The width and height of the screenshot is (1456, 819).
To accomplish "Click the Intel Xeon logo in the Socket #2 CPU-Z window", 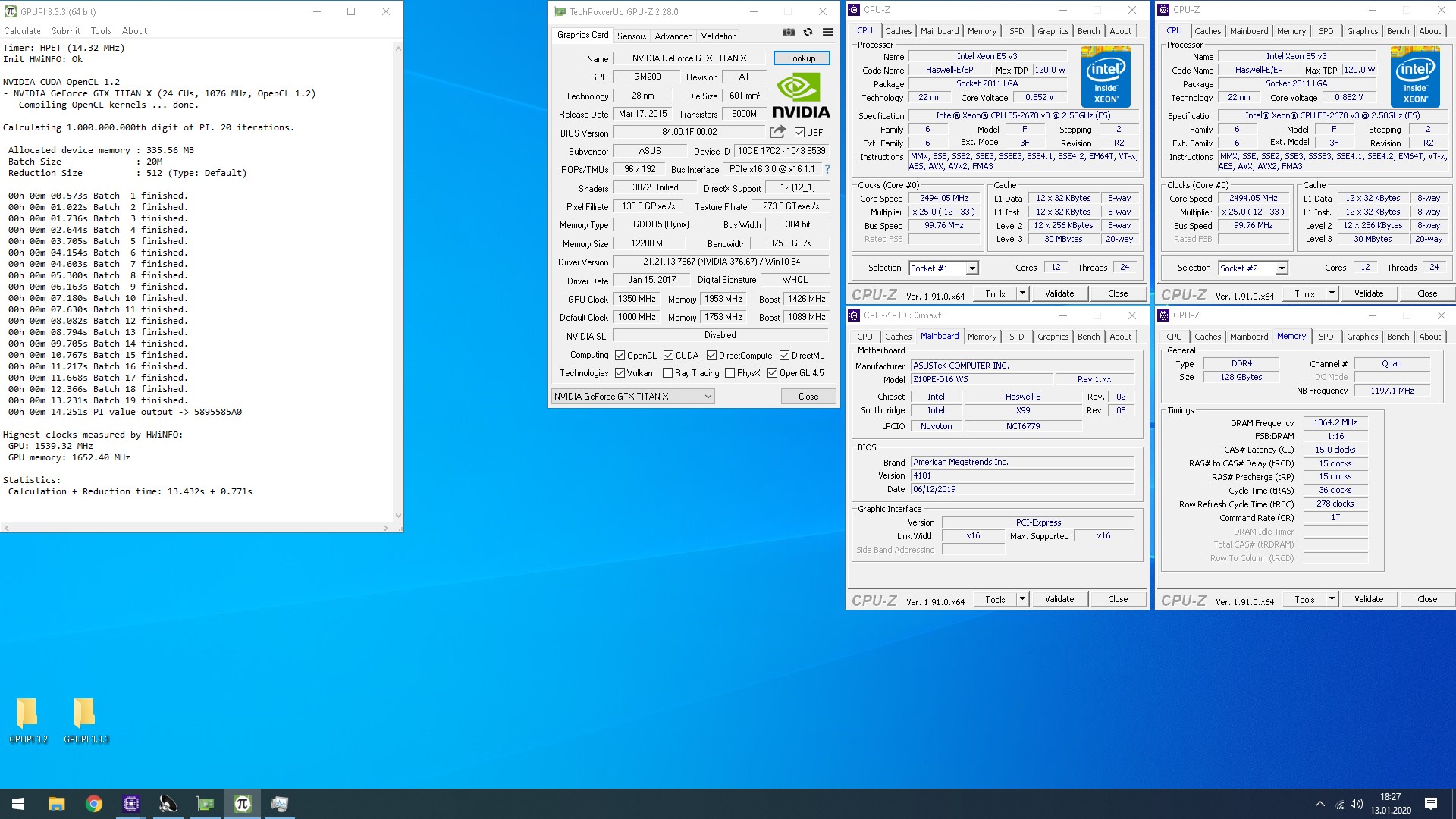I will click(x=1415, y=77).
